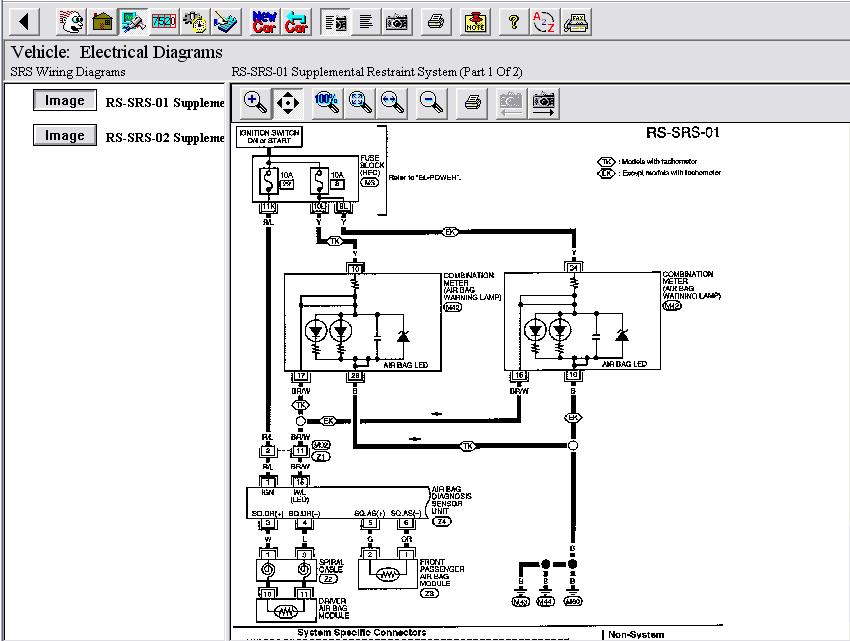The height and width of the screenshot is (641, 850).
Task: Open the Note icon in top toolbar
Action: click(476, 21)
